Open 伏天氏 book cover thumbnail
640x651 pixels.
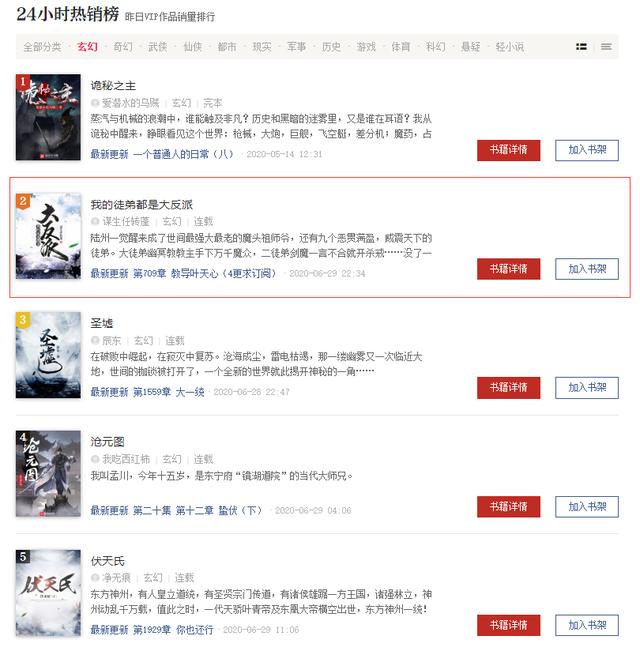(x=48, y=592)
